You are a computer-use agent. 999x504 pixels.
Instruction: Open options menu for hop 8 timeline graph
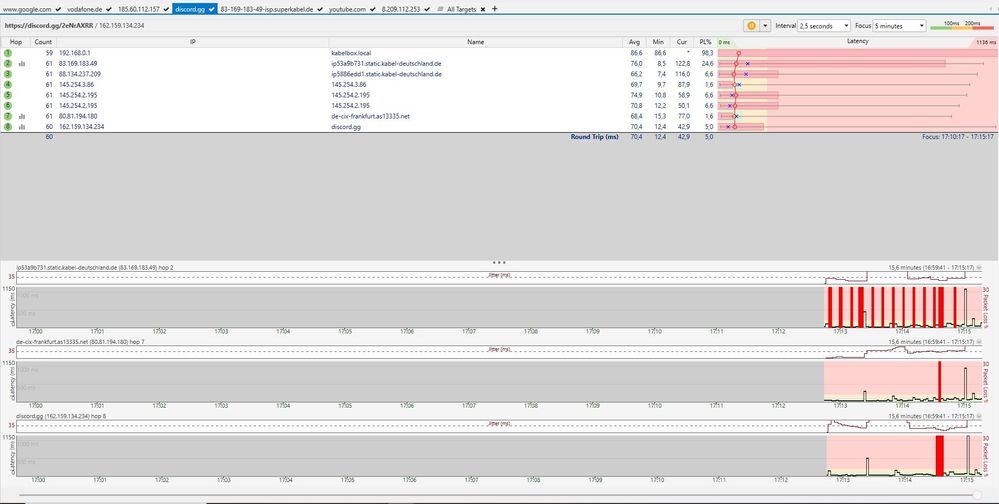[979, 415]
